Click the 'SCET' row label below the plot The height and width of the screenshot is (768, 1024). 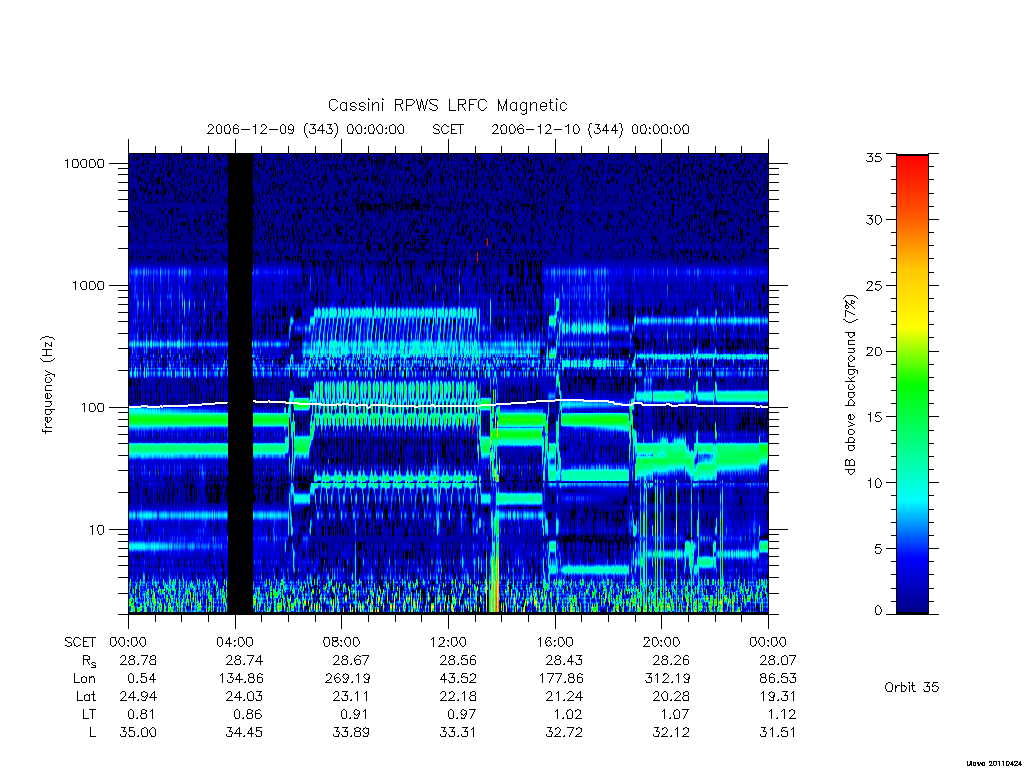click(80, 642)
